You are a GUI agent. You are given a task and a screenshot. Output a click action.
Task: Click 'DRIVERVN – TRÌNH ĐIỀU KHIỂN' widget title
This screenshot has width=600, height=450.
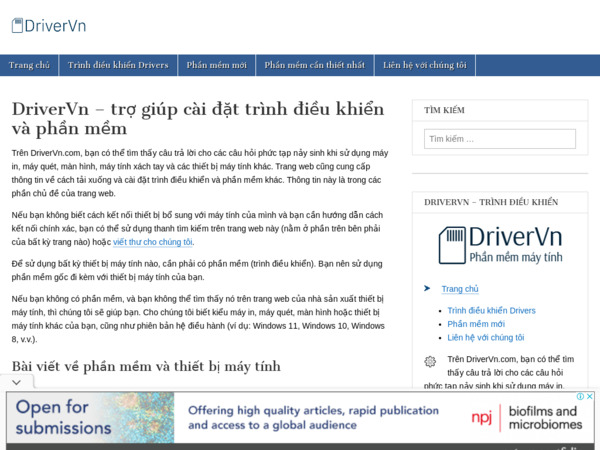point(491,202)
